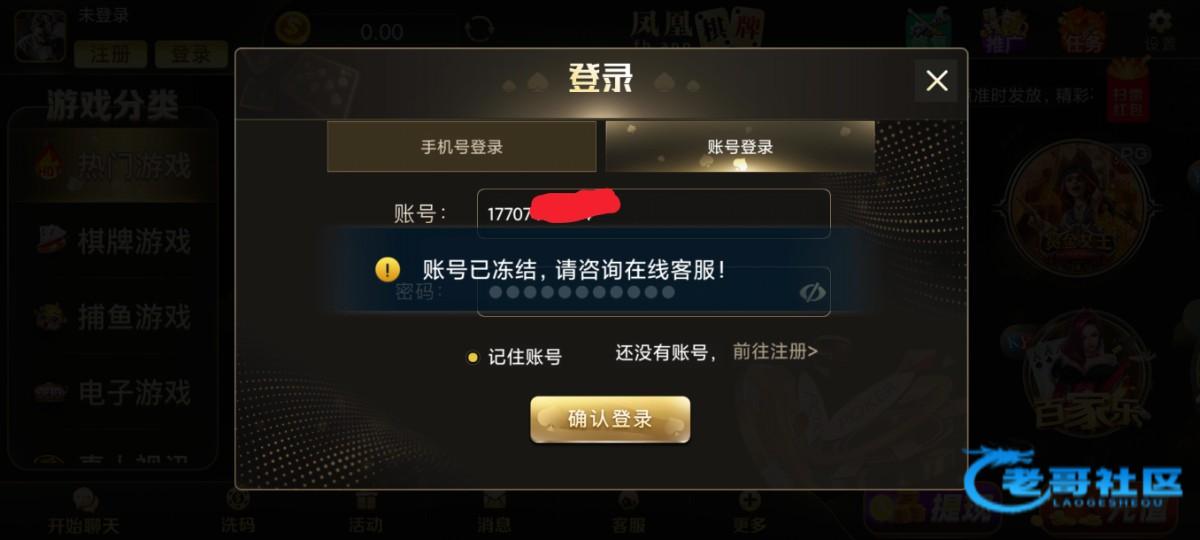The height and width of the screenshot is (540, 1200).
Task: Open the 设置 gear icon
Action: pos(1160,30)
